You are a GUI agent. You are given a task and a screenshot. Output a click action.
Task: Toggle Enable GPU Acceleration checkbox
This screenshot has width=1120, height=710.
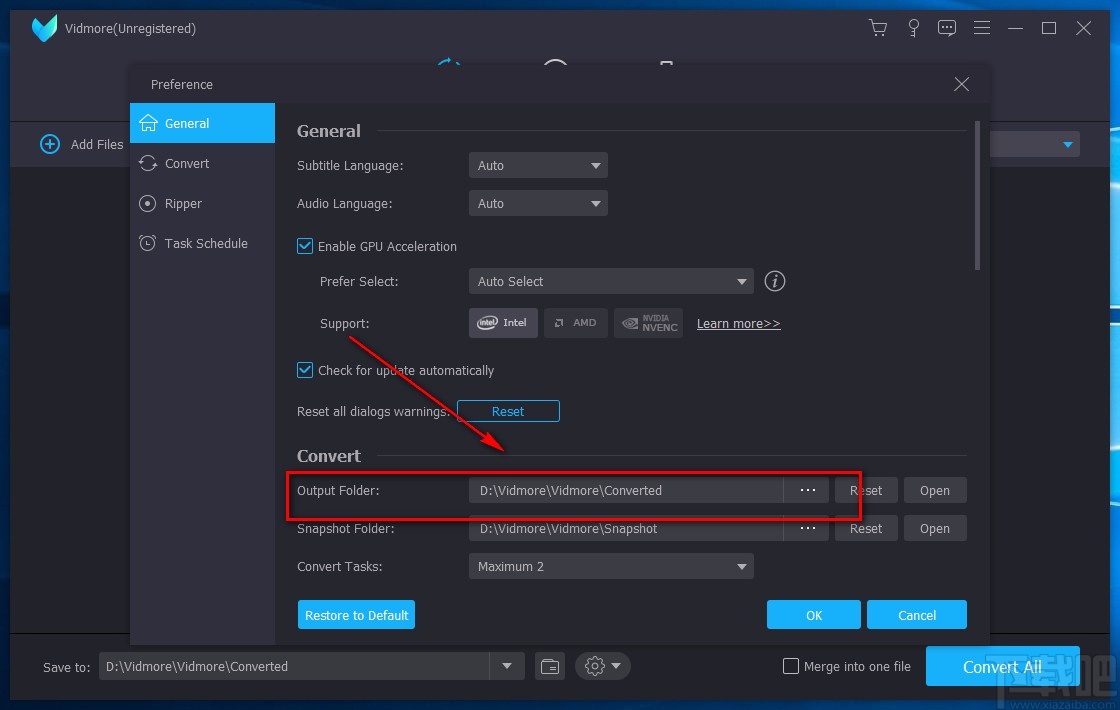(x=305, y=246)
